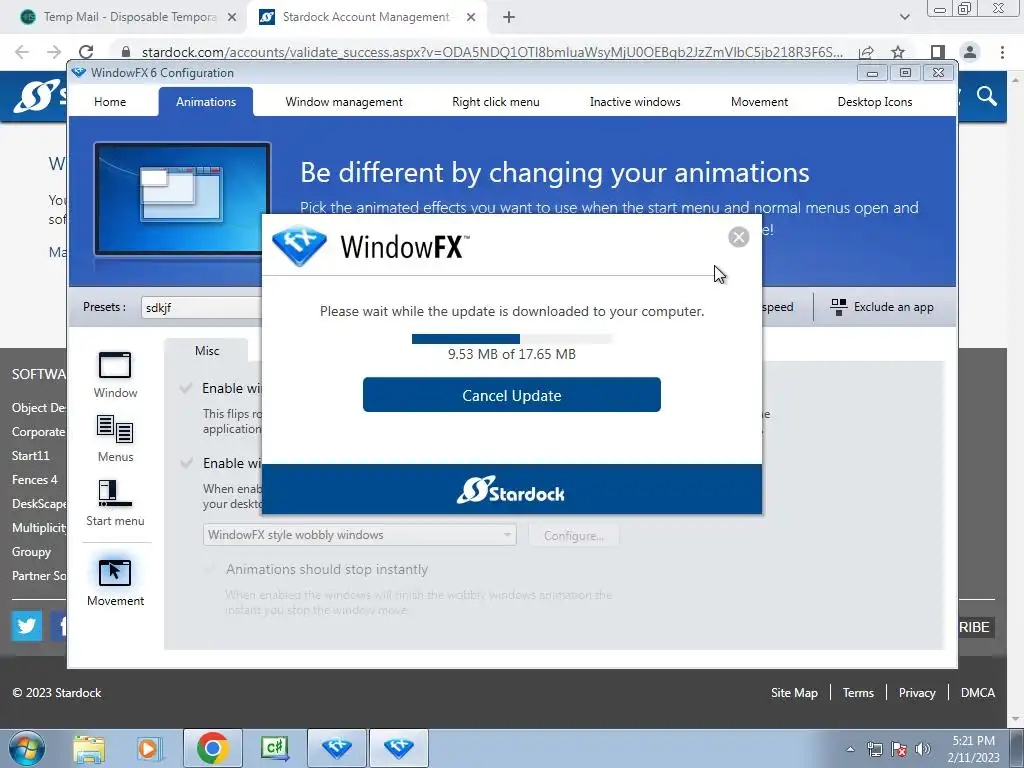Open Start11 link in Software list
1024x768 pixels.
[x=31, y=456]
